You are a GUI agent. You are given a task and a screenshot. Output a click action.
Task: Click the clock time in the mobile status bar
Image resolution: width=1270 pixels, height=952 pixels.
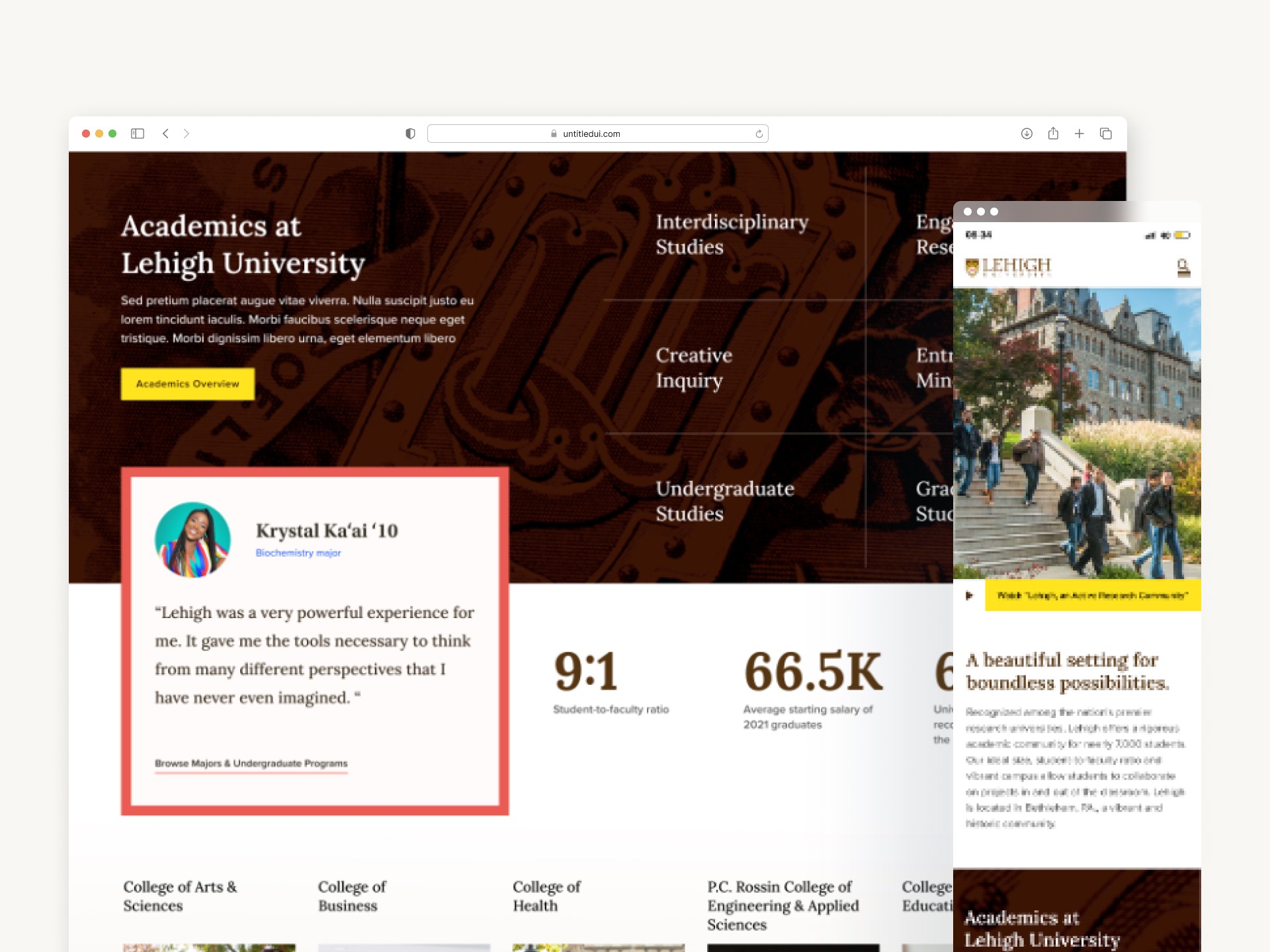[978, 235]
